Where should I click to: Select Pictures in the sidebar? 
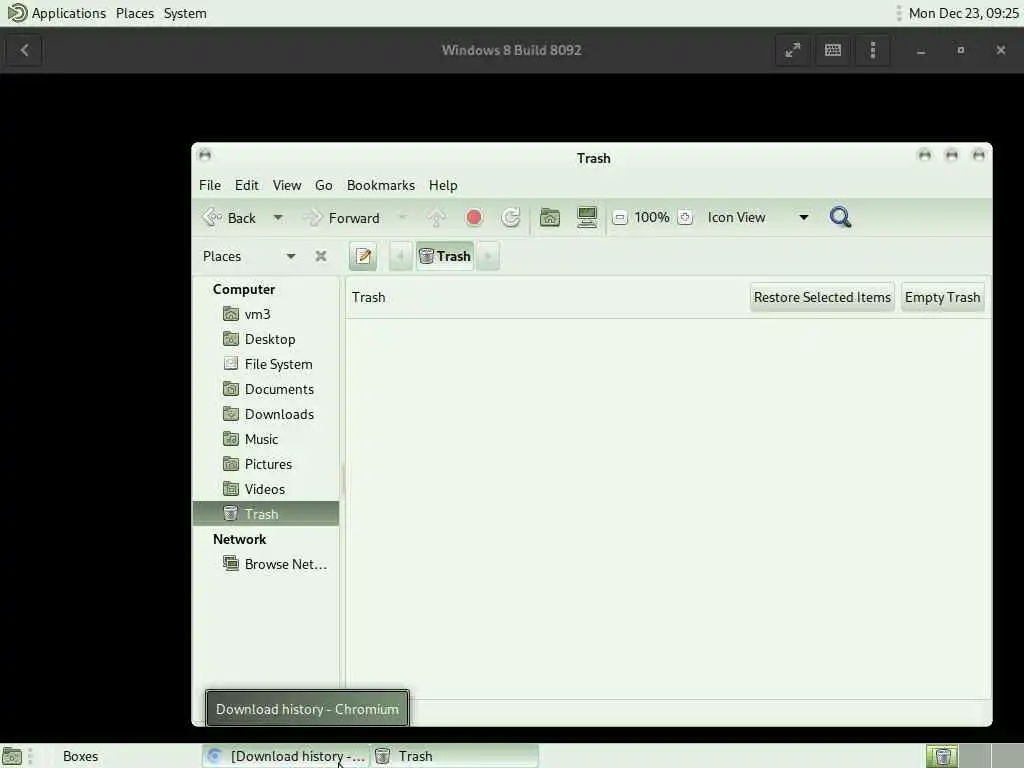266,464
